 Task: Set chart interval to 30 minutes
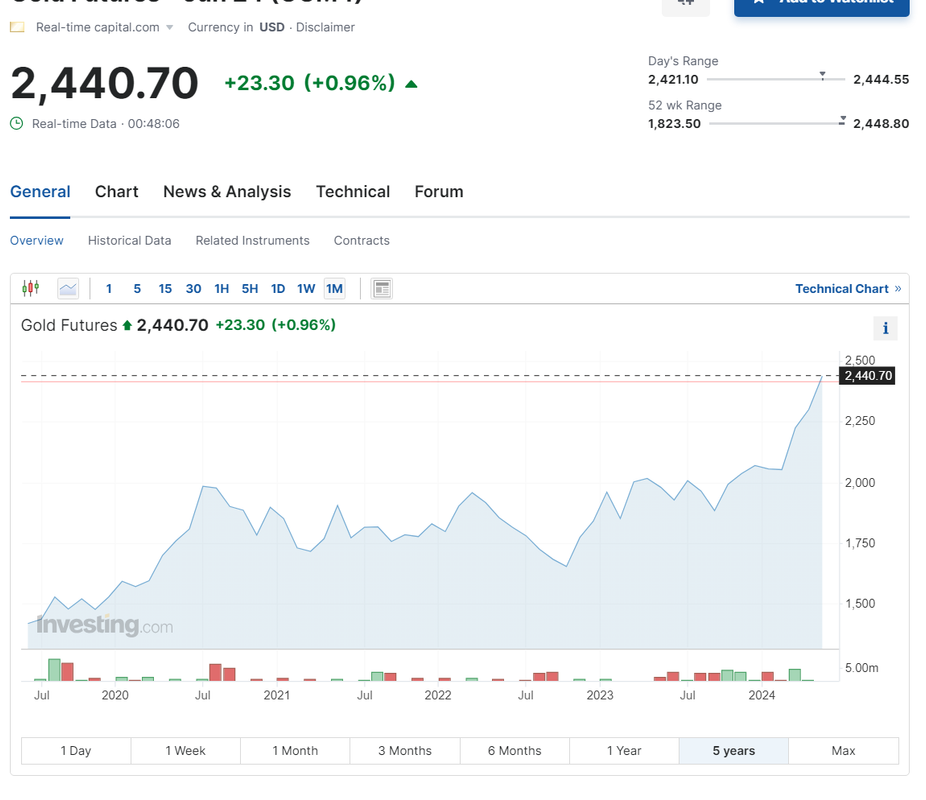tap(193, 289)
